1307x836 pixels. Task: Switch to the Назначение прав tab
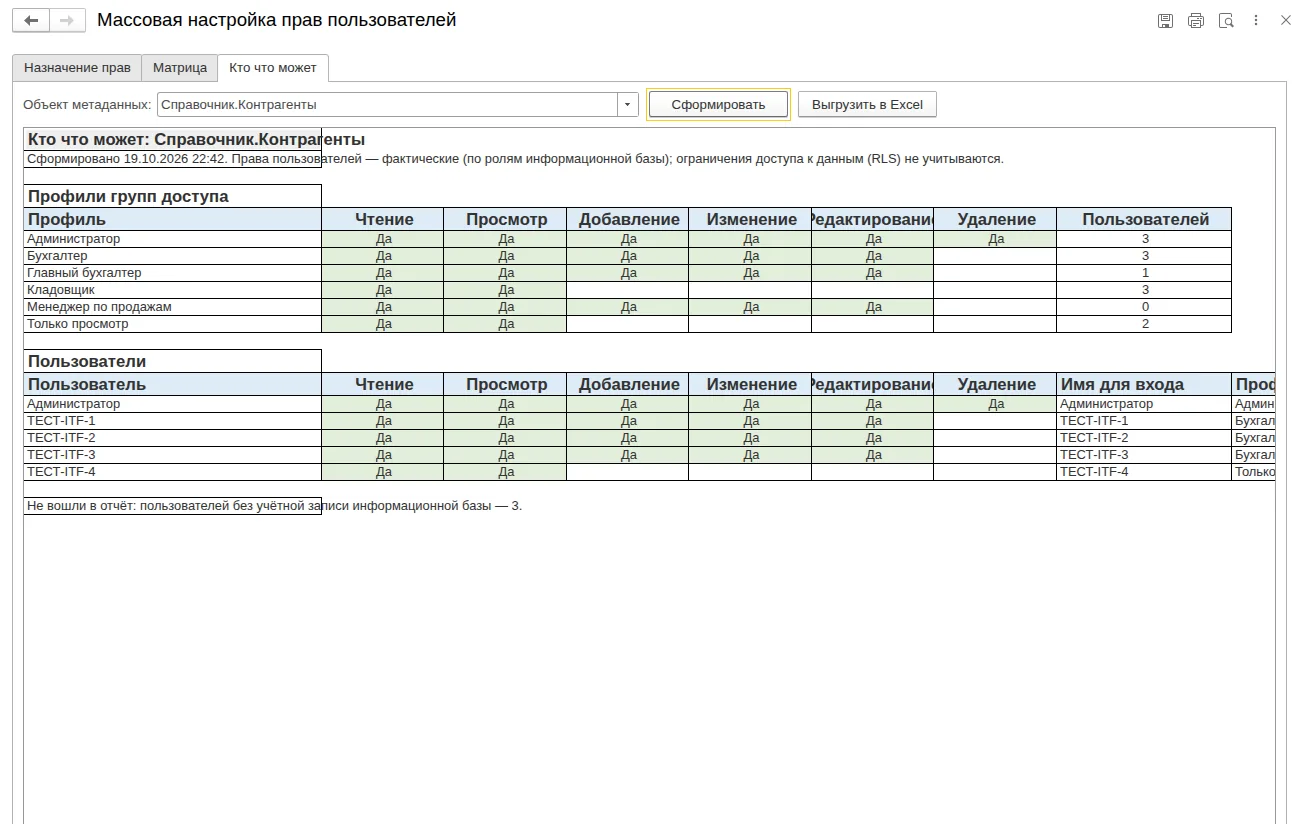pyautogui.click(x=77, y=68)
